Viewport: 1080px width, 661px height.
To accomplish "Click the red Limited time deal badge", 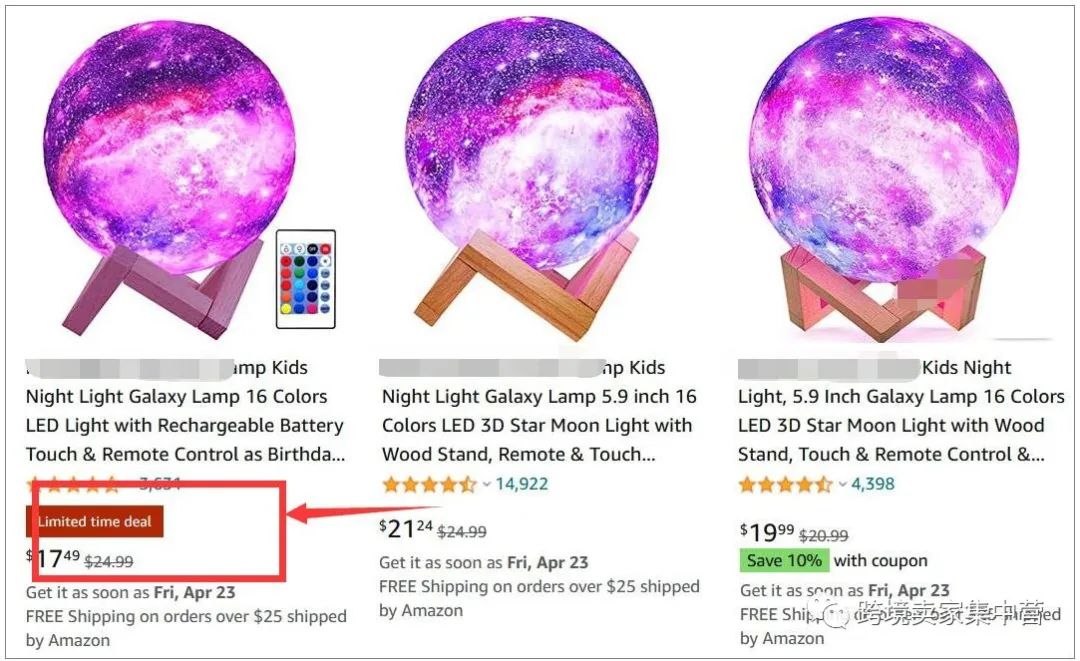I will click(93, 521).
